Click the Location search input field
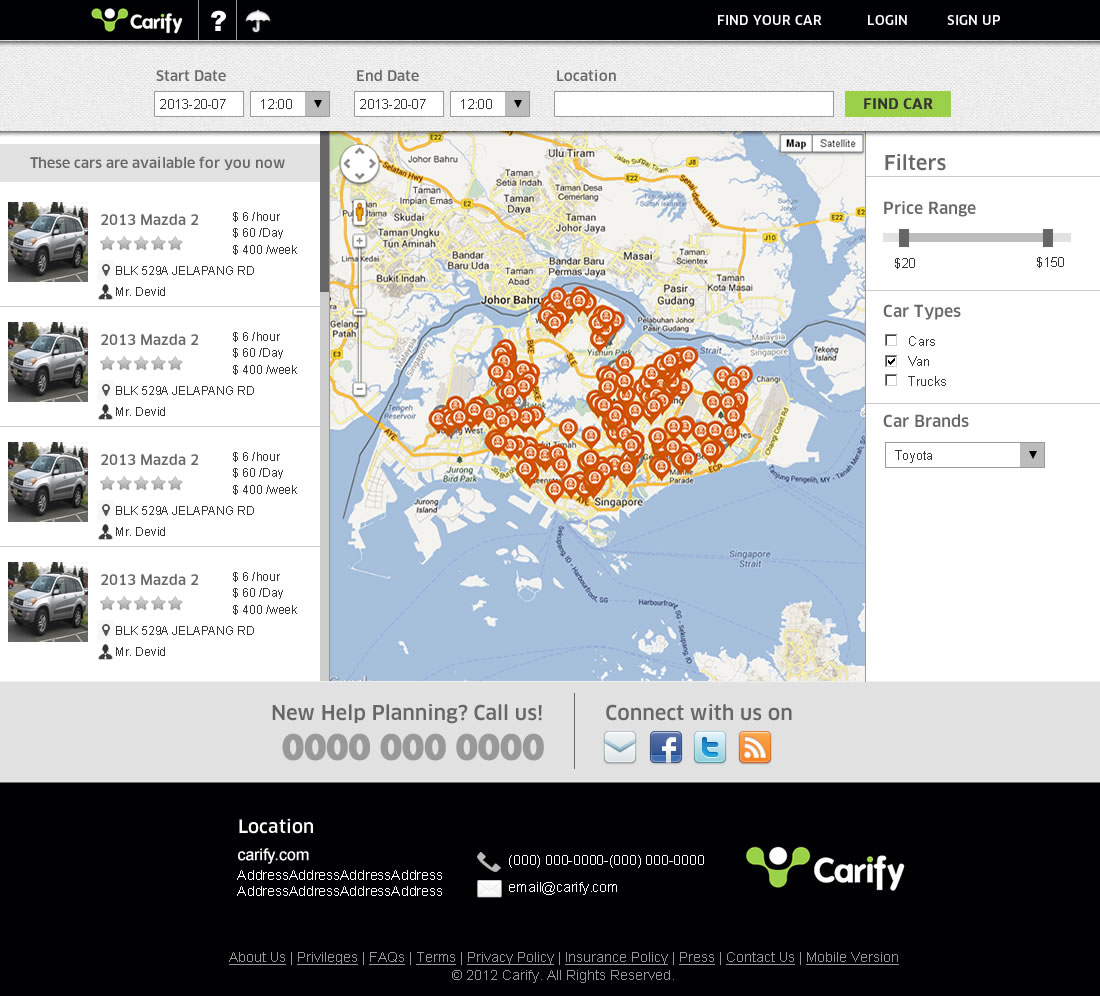This screenshot has width=1100, height=996. point(693,104)
